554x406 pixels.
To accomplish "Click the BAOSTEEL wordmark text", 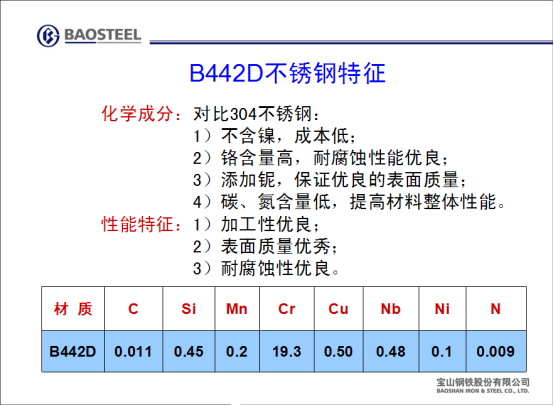I will click(x=102, y=35).
